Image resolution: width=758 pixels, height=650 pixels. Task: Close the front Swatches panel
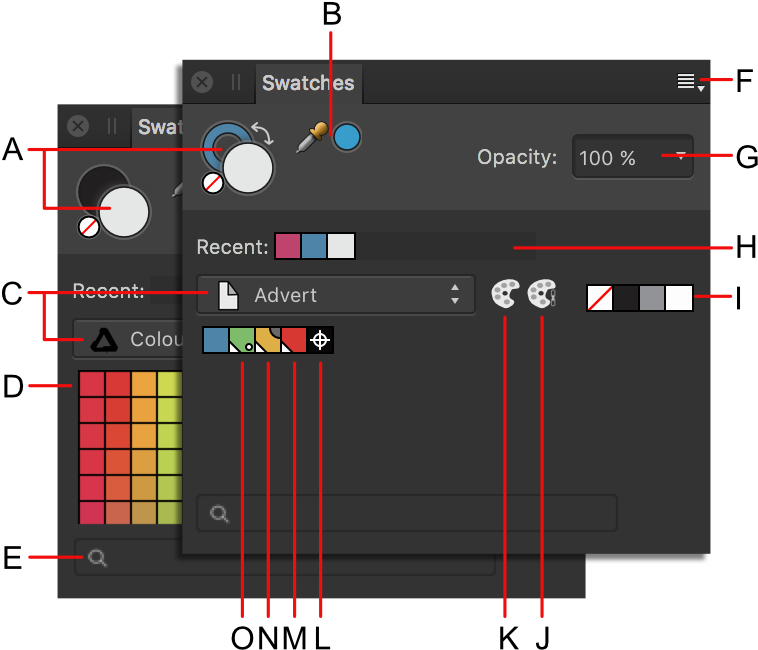(x=202, y=82)
